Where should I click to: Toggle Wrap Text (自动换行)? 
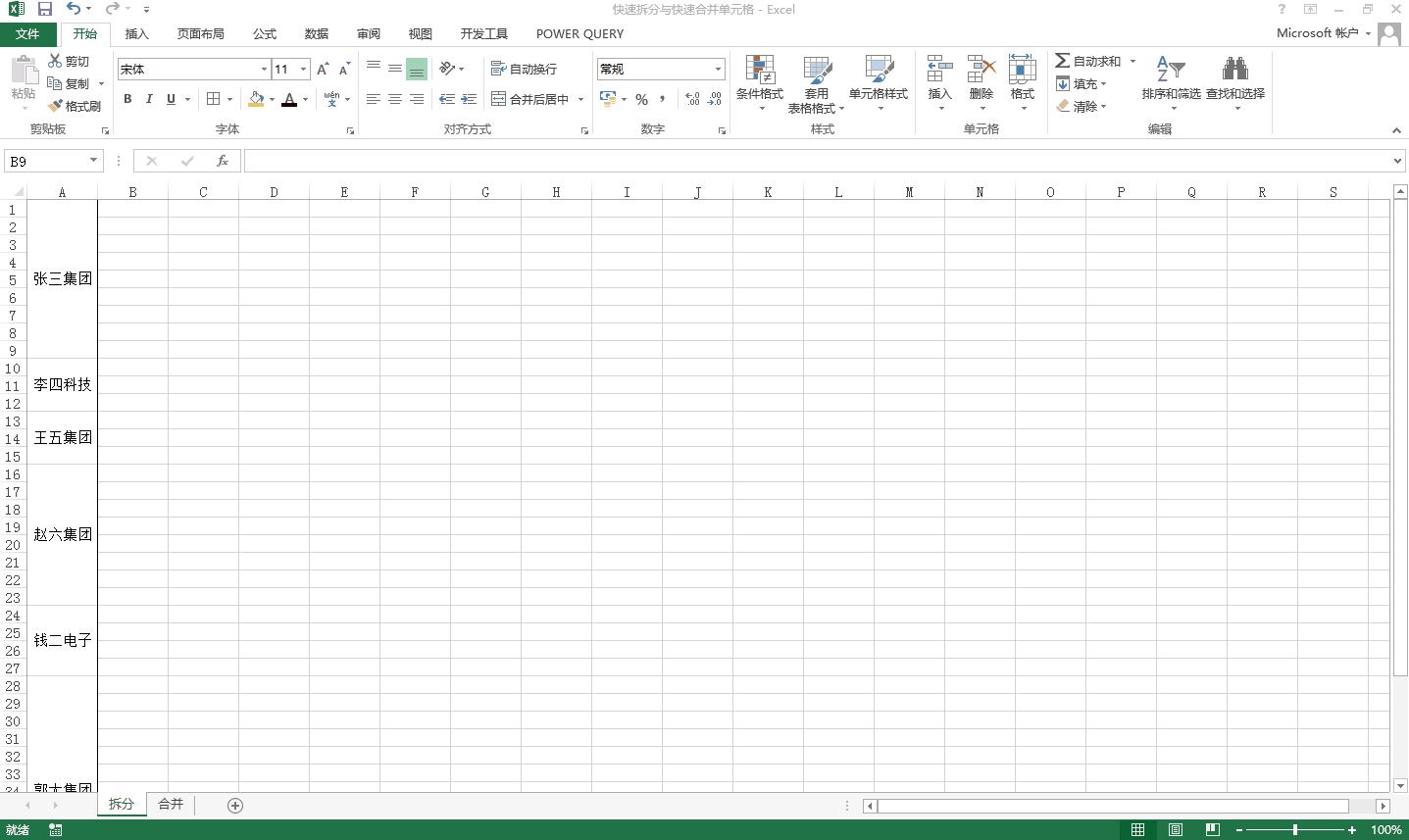tap(524, 69)
